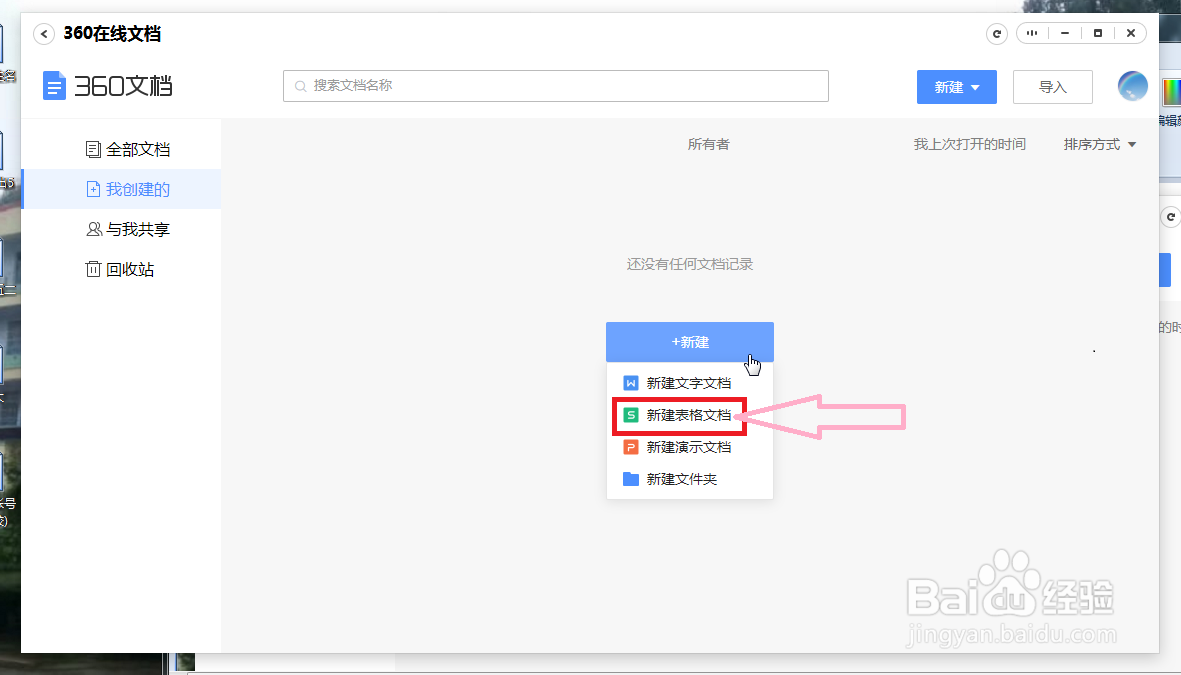Image resolution: width=1181 pixels, height=675 pixels.
Task: Click refresh icon in background window
Action: (1170, 217)
